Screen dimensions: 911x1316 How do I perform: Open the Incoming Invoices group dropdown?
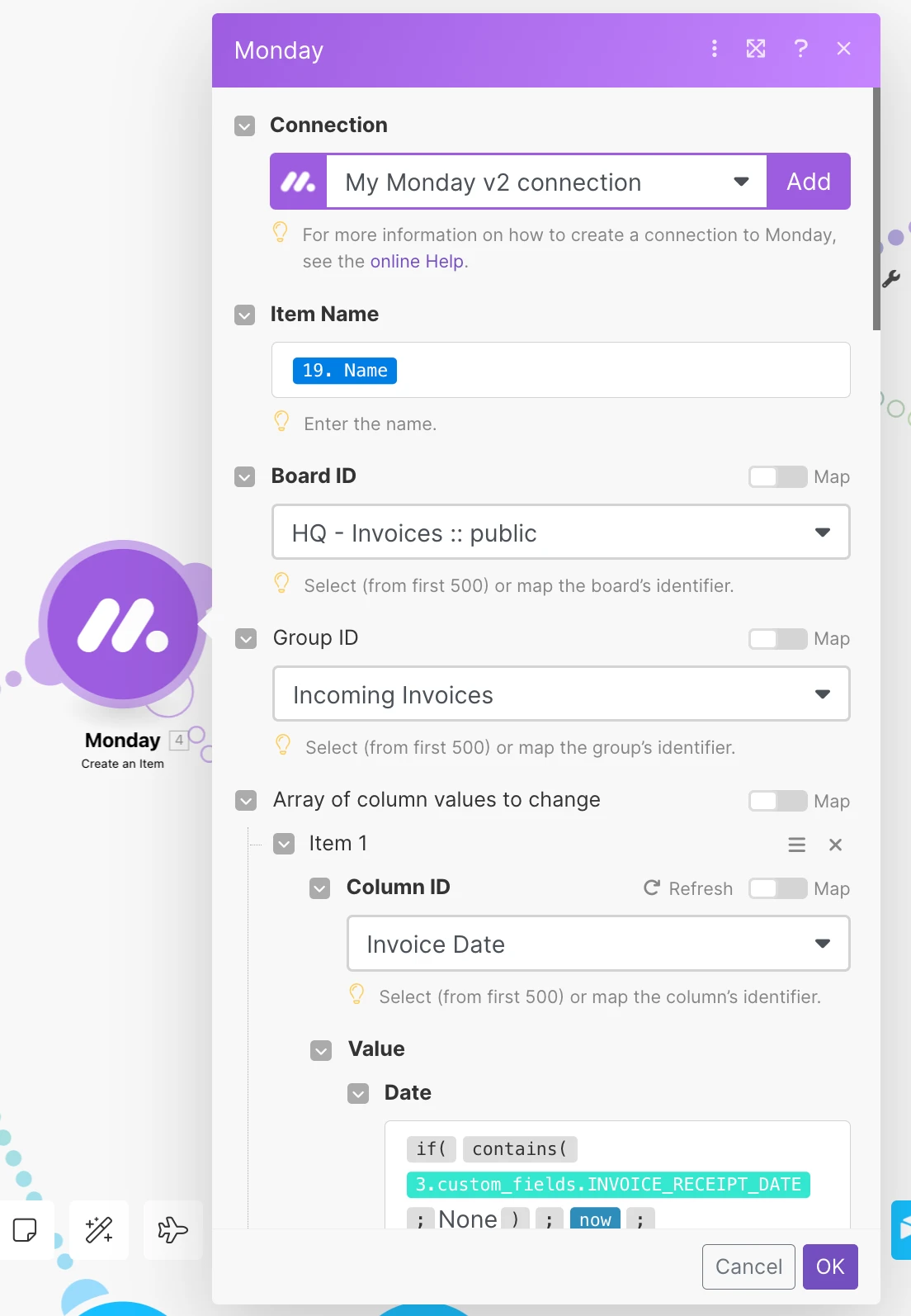tap(561, 694)
